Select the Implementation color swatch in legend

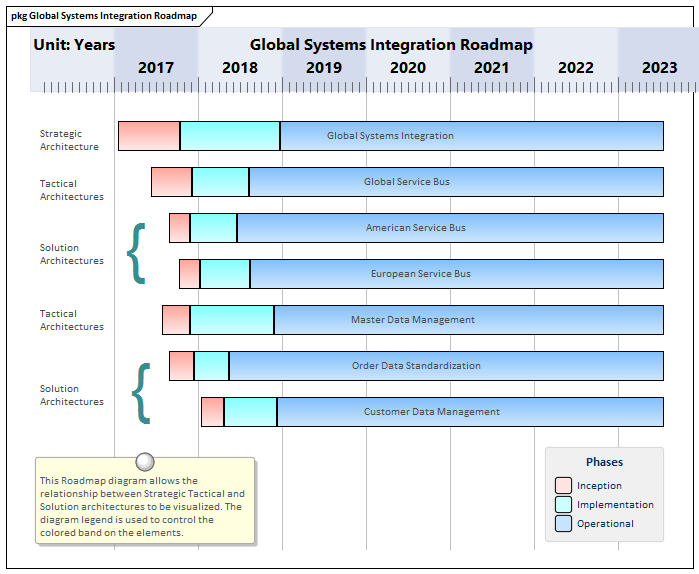564,505
